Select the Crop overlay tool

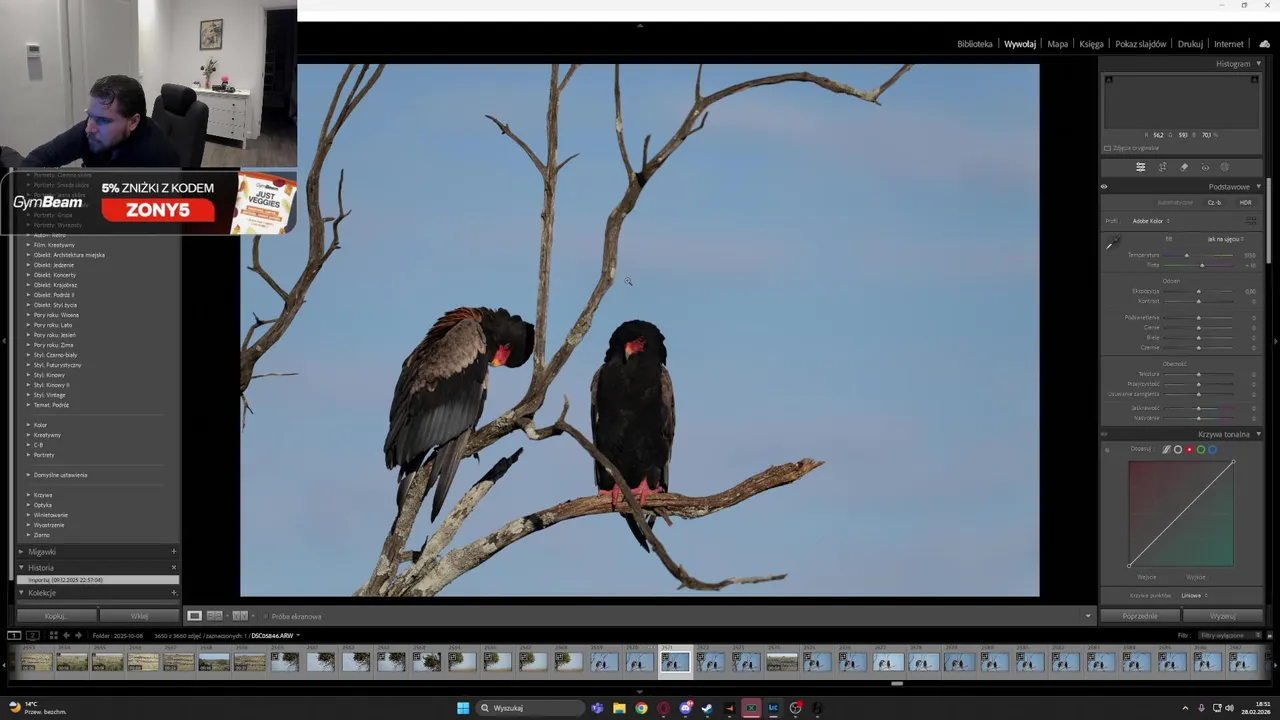(1162, 167)
